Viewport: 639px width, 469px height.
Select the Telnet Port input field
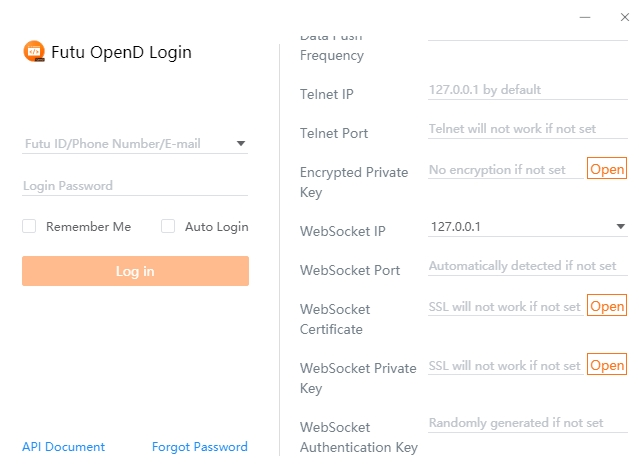pos(527,130)
